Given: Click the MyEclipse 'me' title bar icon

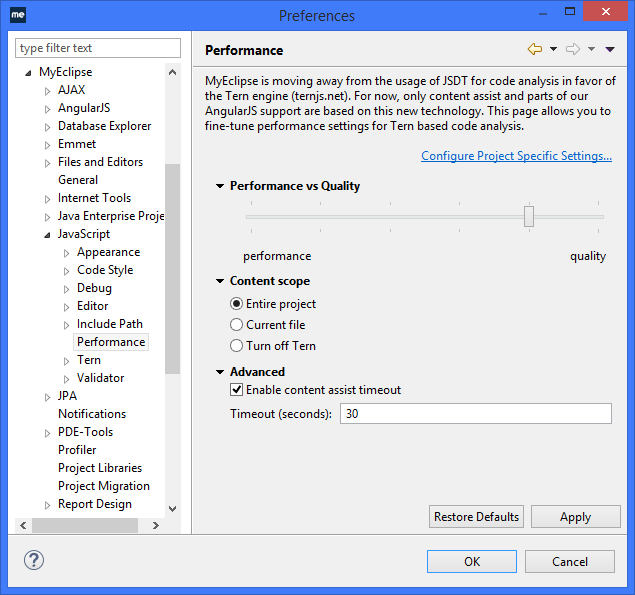Looking at the screenshot, I should [x=18, y=15].
